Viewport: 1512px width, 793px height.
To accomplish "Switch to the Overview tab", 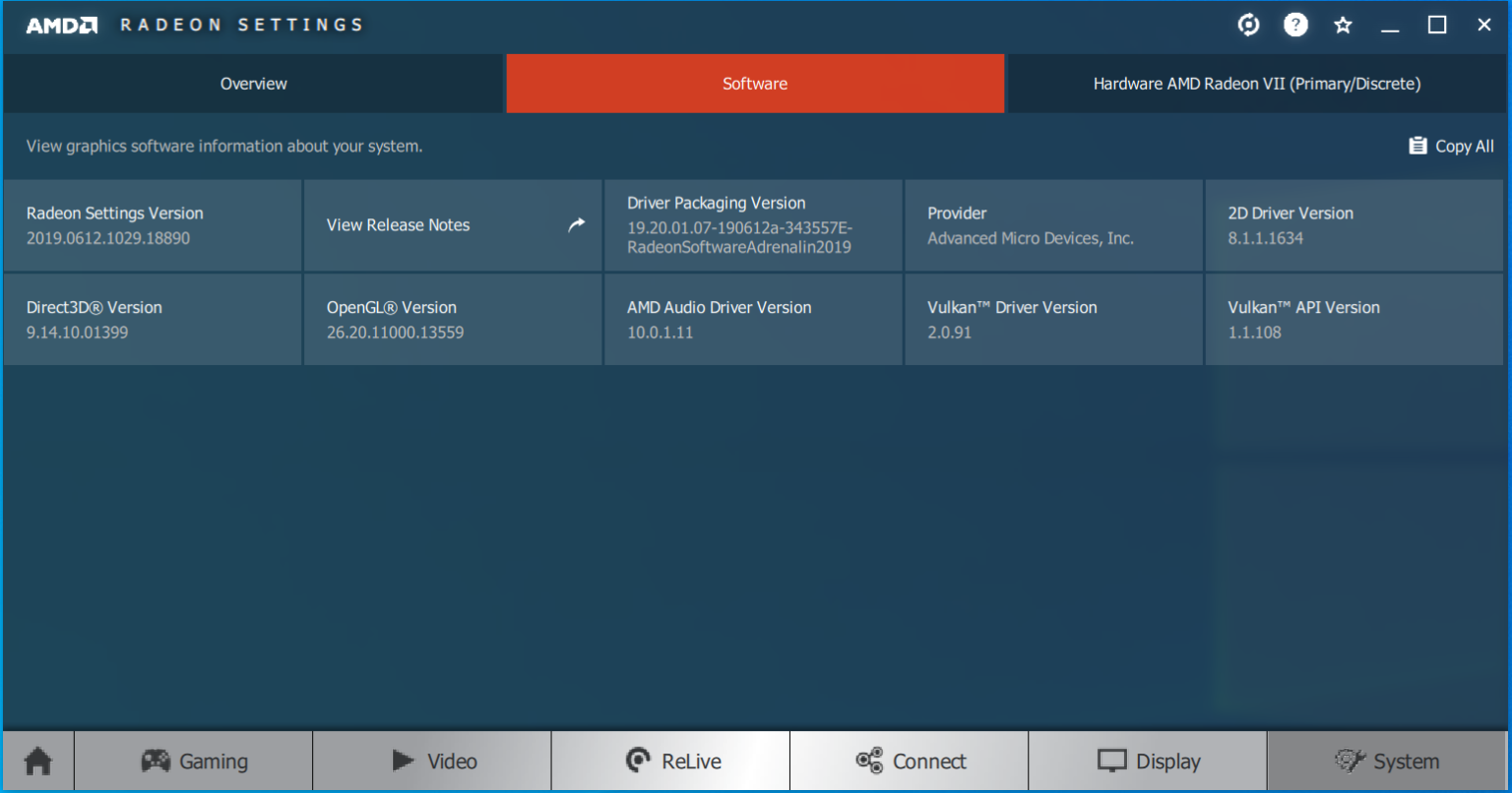I will tap(253, 84).
